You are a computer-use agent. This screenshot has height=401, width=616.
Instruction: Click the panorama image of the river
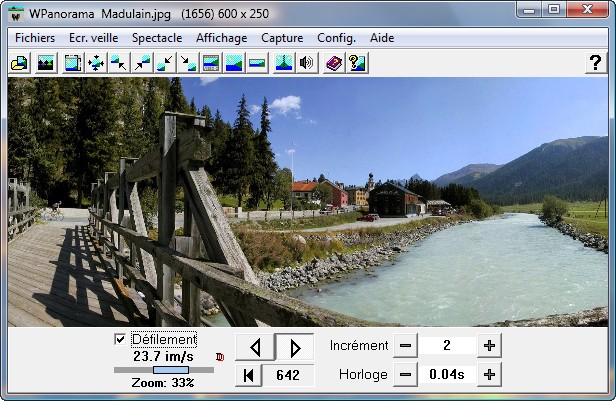tap(308, 202)
